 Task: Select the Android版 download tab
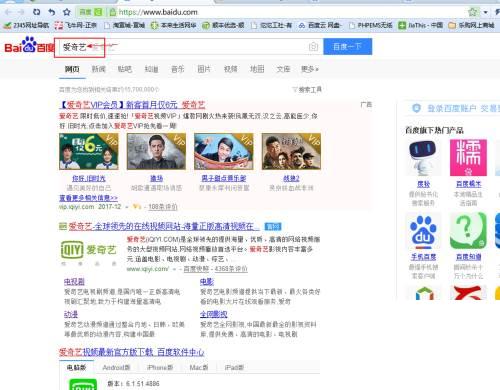click(116, 368)
